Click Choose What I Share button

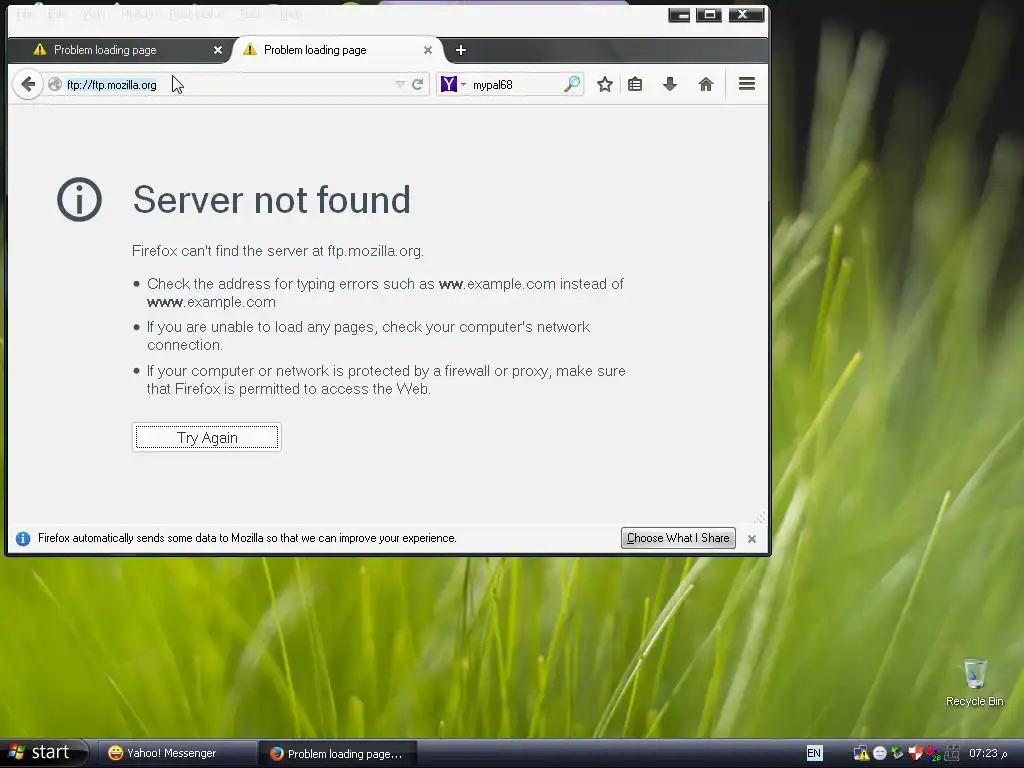[678, 538]
